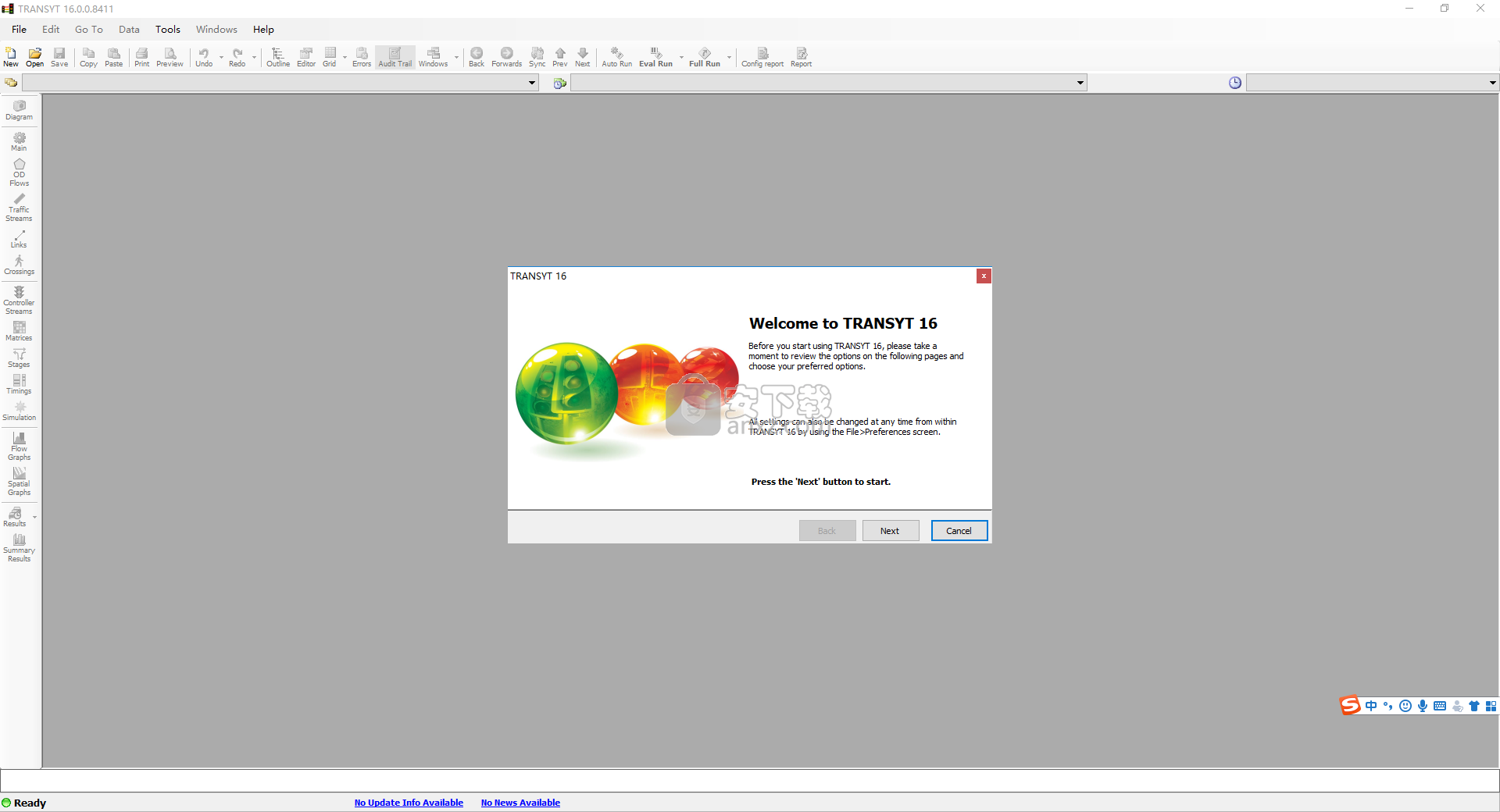Click the New file toolbar icon
This screenshot has width=1500, height=812.
[11, 57]
